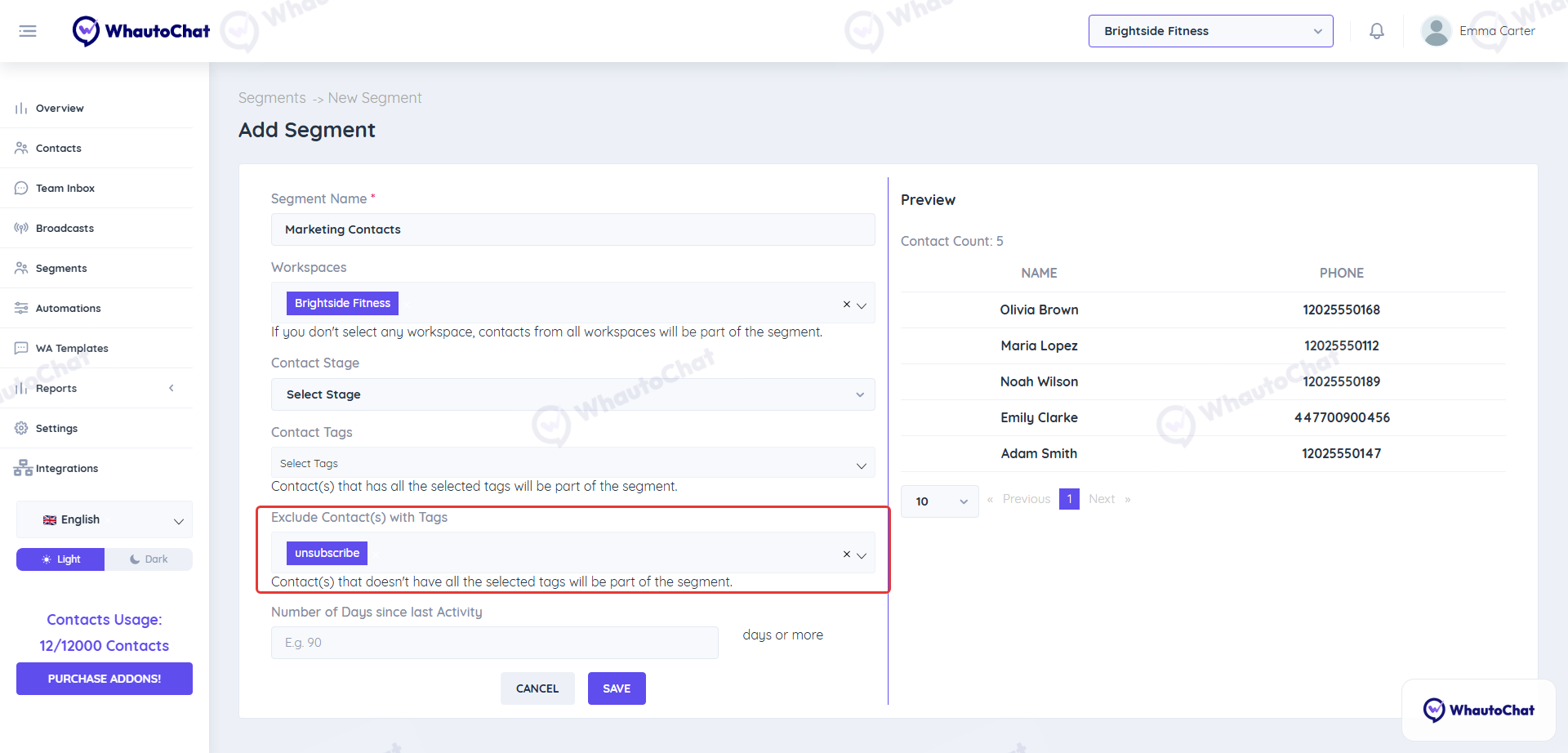Image resolution: width=1568 pixels, height=753 pixels.
Task: Save the new segment
Action: 617,688
